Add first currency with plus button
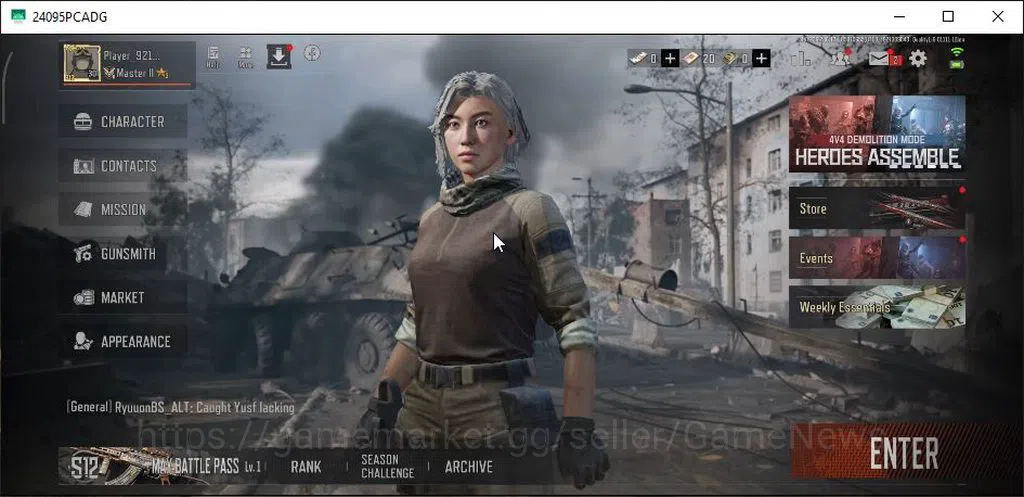The width and height of the screenshot is (1024, 497). click(669, 59)
